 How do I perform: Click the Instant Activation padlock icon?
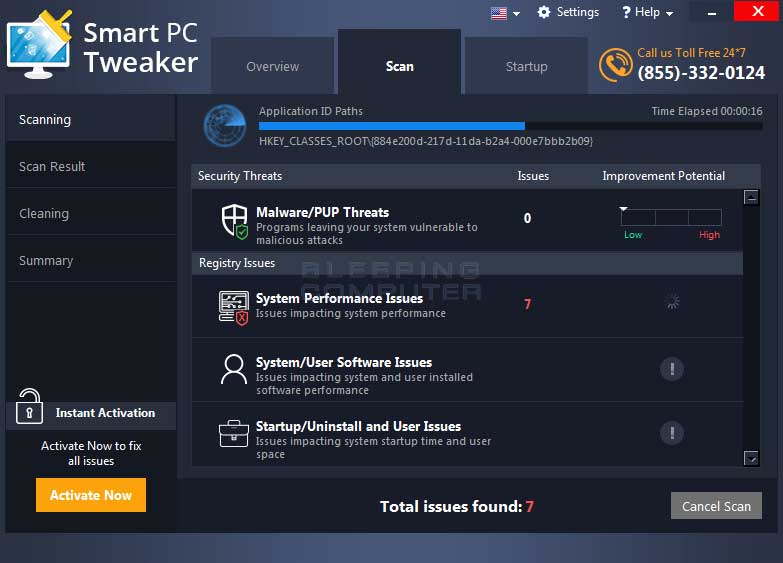click(29, 407)
